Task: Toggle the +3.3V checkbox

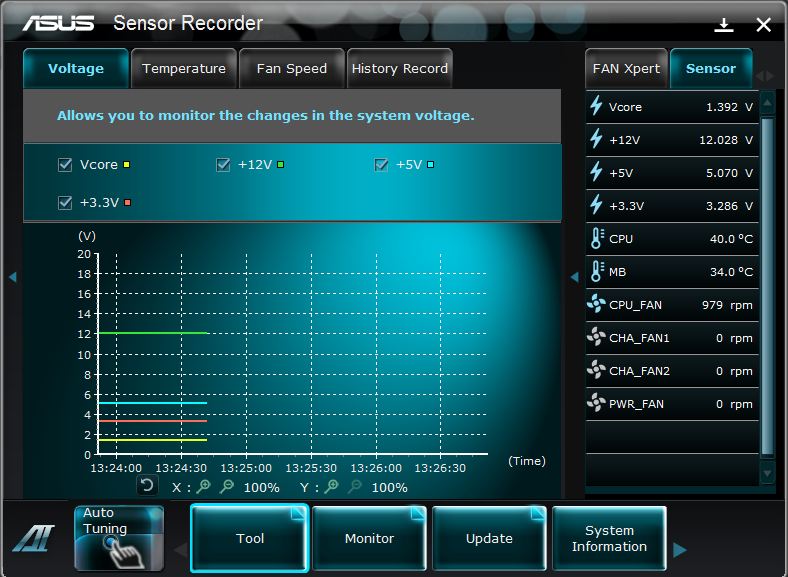Action: point(65,203)
